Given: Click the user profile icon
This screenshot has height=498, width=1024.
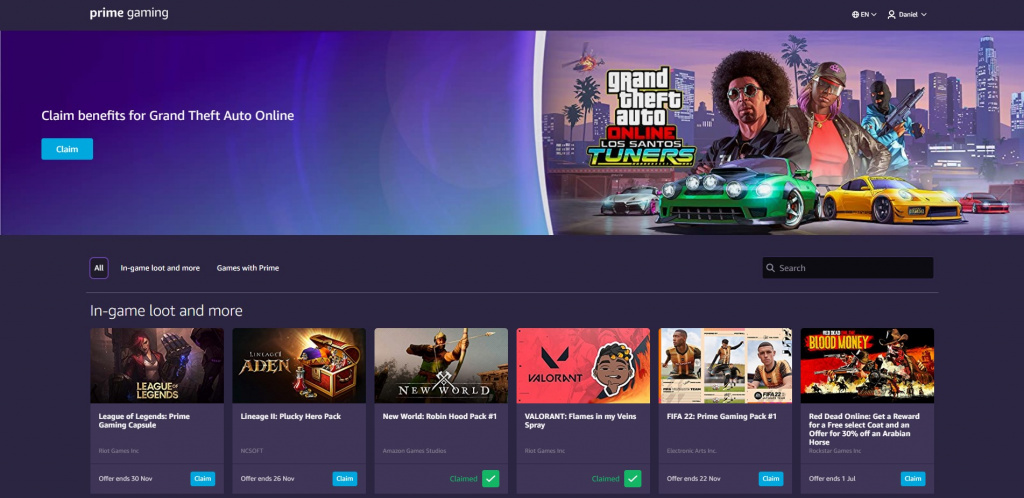Looking at the screenshot, I should point(891,14).
